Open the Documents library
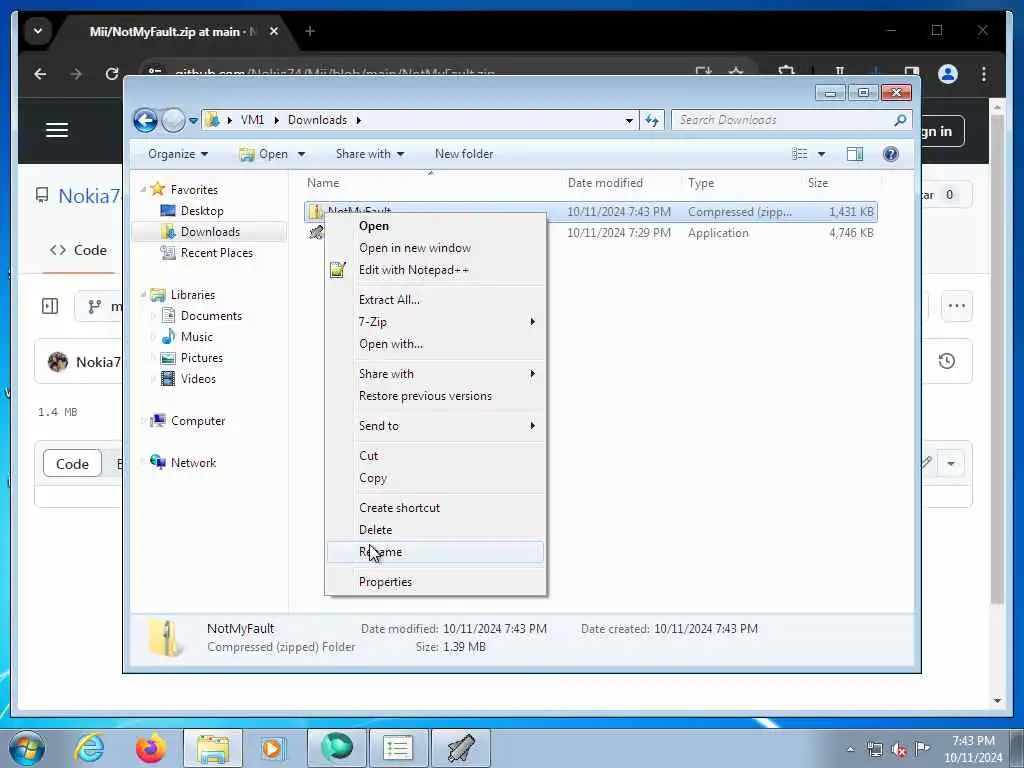The width and height of the screenshot is (1024, 768). tap(211, 316)
